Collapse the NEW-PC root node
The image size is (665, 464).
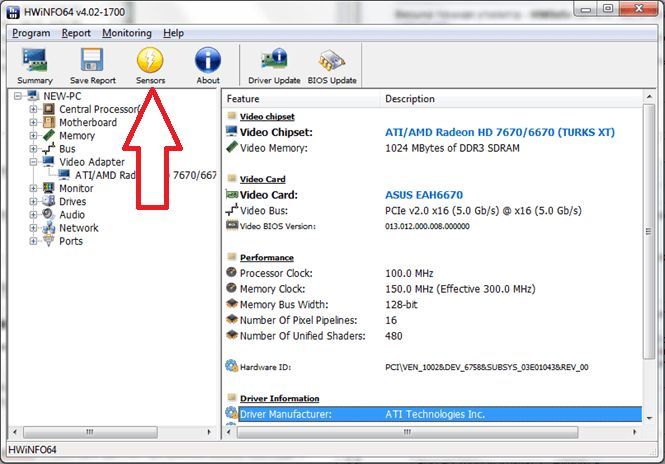point(17,96)
